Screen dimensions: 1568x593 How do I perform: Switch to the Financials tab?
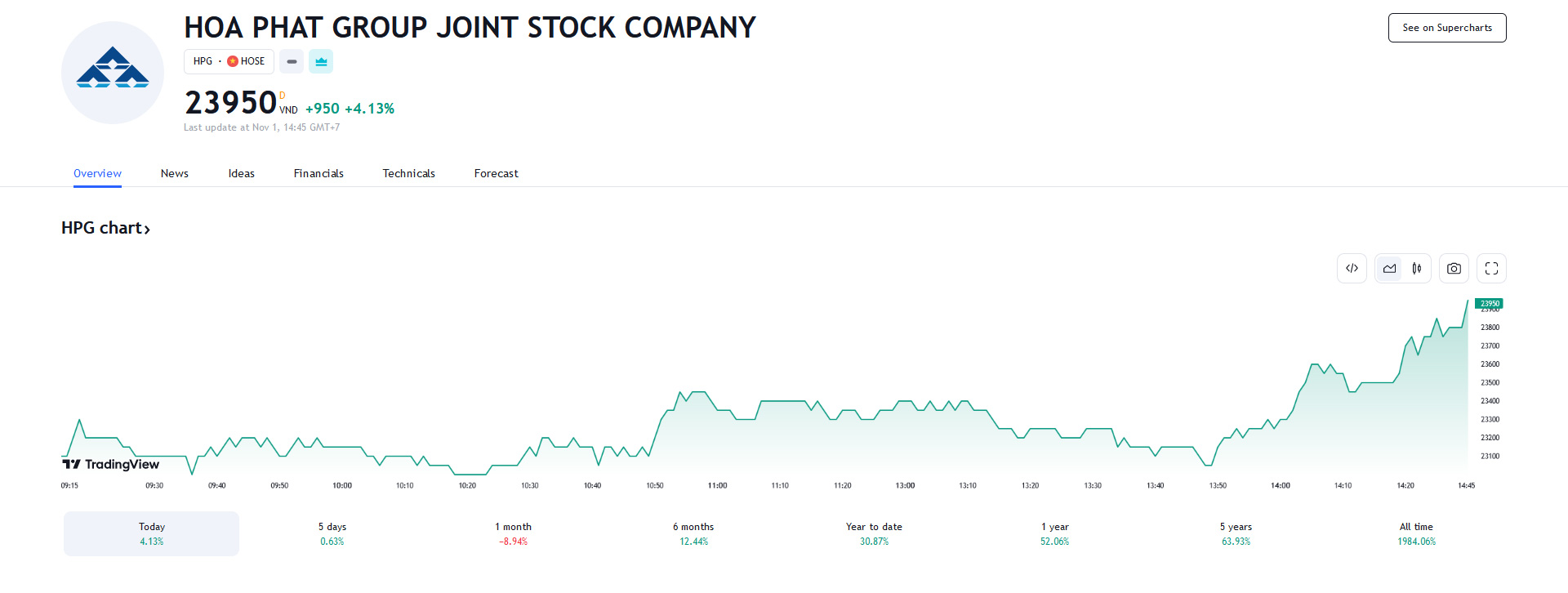click(x=318, y=173)
